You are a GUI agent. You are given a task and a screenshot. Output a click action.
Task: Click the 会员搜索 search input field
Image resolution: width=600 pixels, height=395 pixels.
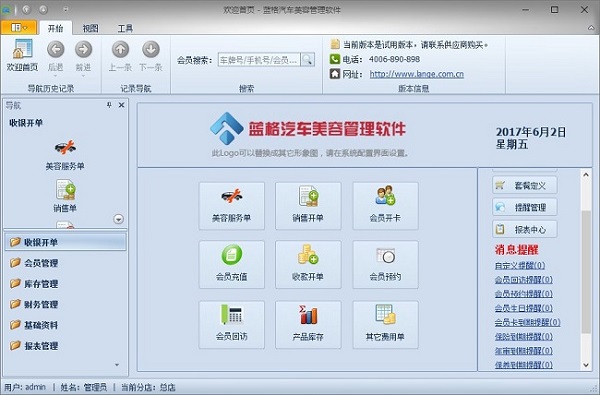click(259, 60)
